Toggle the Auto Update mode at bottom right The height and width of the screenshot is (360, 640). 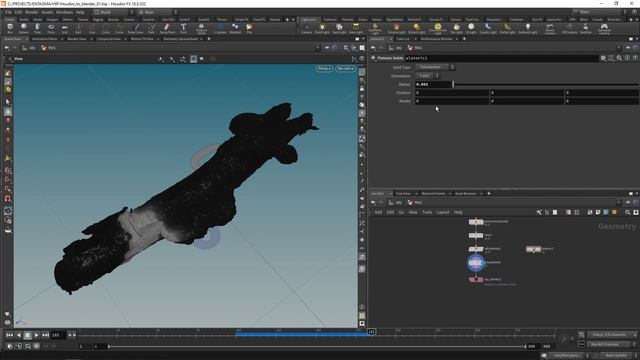tap(616, 356)
